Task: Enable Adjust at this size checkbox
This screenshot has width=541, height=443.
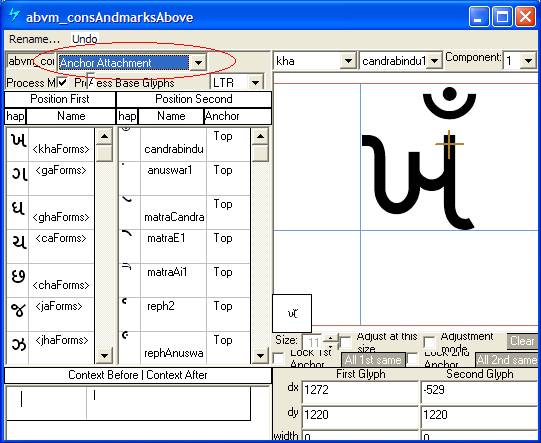Action: pos(345,343)
